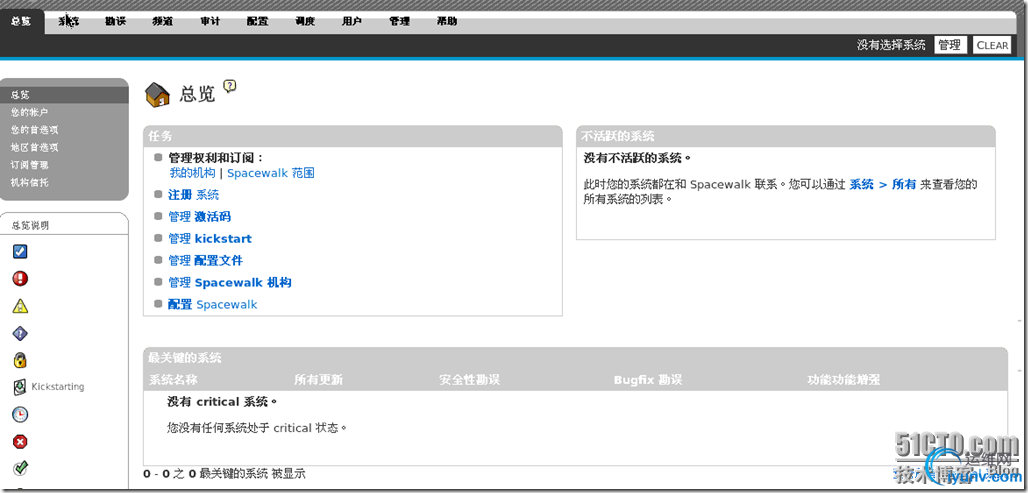Click the red X failed legend icon
The width and height of the screenshot is (1028, 493).
pyautogui.click(x=20, y=442)
